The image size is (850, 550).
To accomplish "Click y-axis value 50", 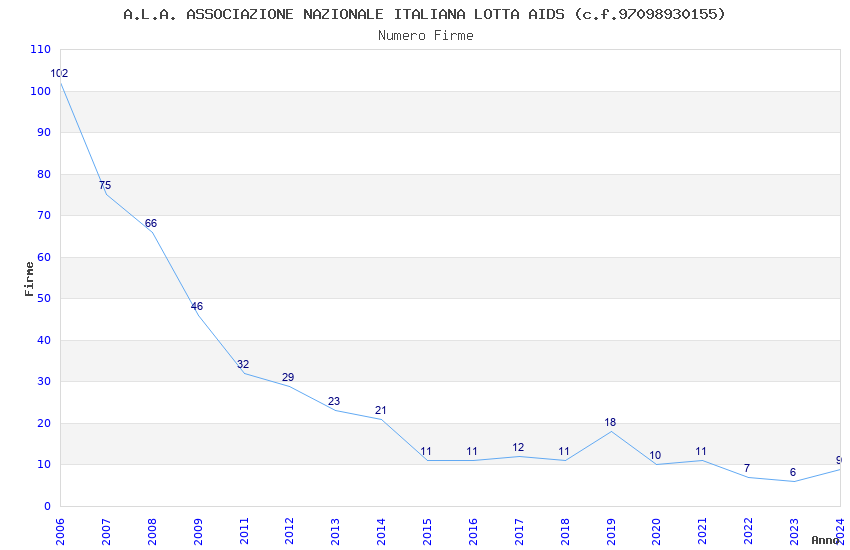I will (44, 298).
